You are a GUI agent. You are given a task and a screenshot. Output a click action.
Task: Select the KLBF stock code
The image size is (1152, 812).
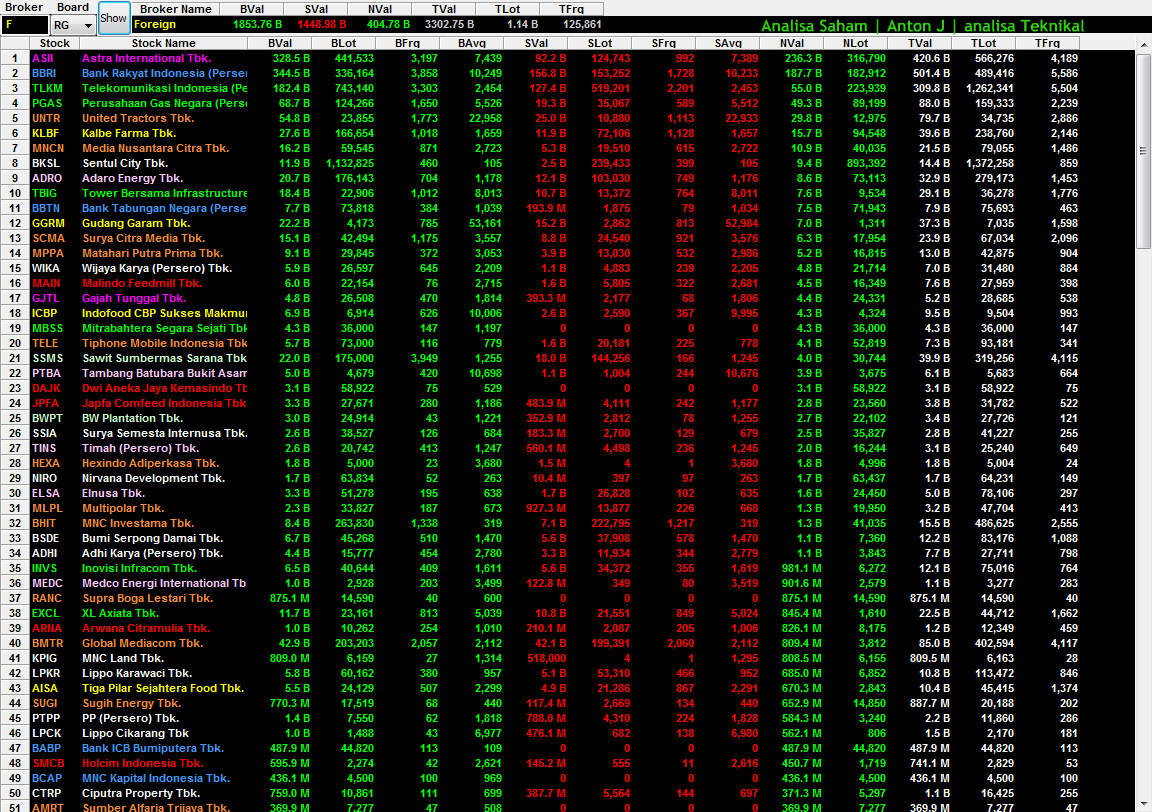45,133
